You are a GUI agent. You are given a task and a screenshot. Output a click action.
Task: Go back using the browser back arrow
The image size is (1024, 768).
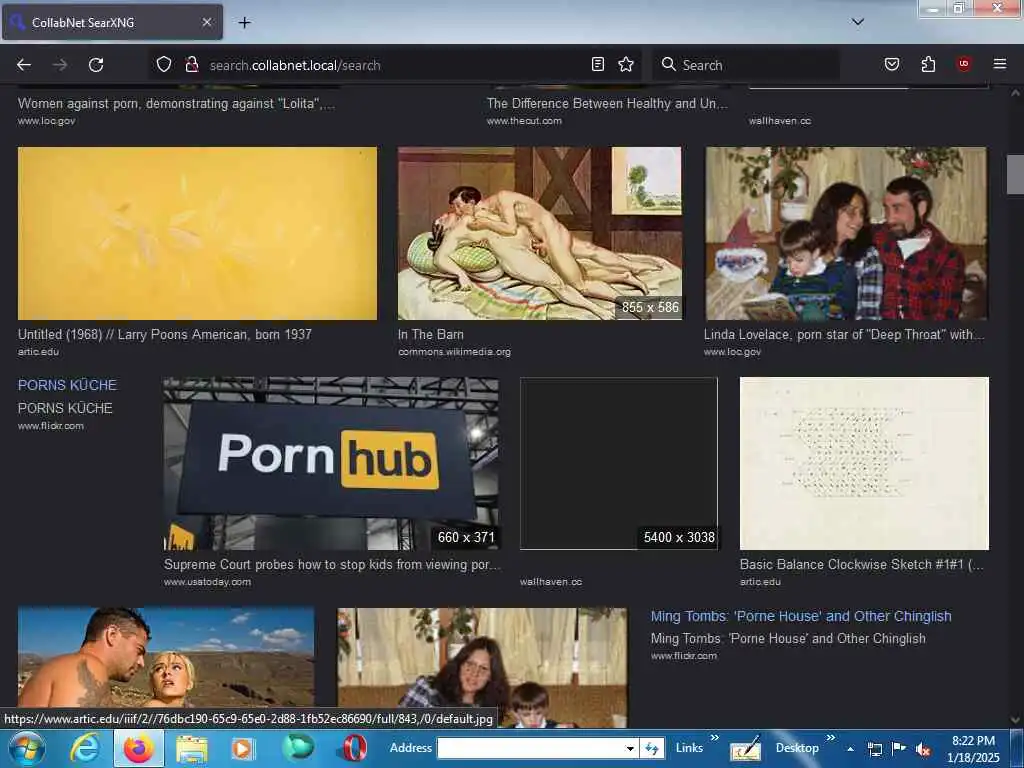click(x=24, y=65)
